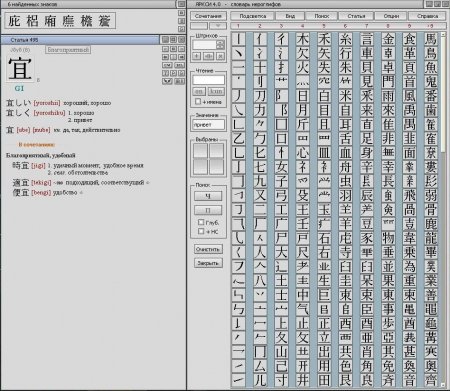Select the 弓 bow radical

pos(281,195)
